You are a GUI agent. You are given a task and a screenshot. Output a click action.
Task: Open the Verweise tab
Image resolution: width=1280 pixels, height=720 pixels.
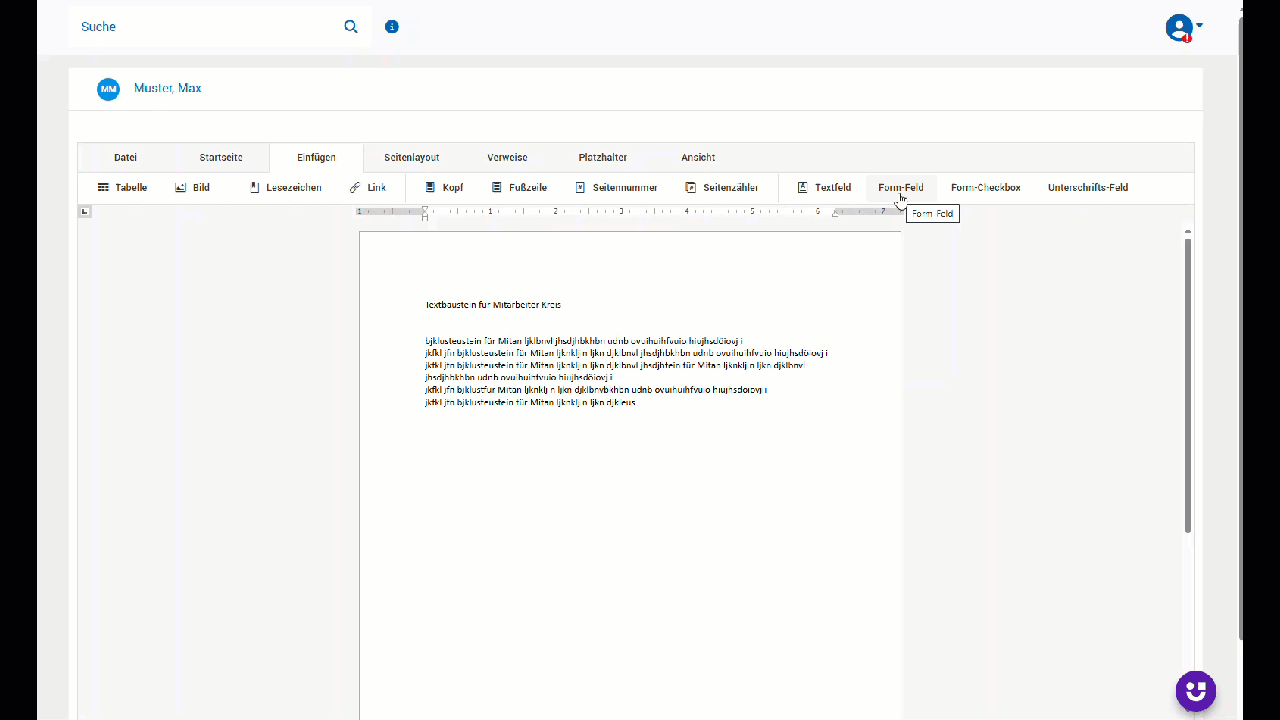coord(507,158)
